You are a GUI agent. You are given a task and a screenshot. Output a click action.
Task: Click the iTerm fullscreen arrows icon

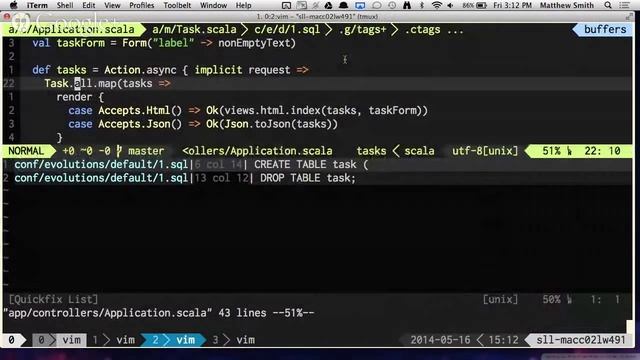[x=629, y=17]
